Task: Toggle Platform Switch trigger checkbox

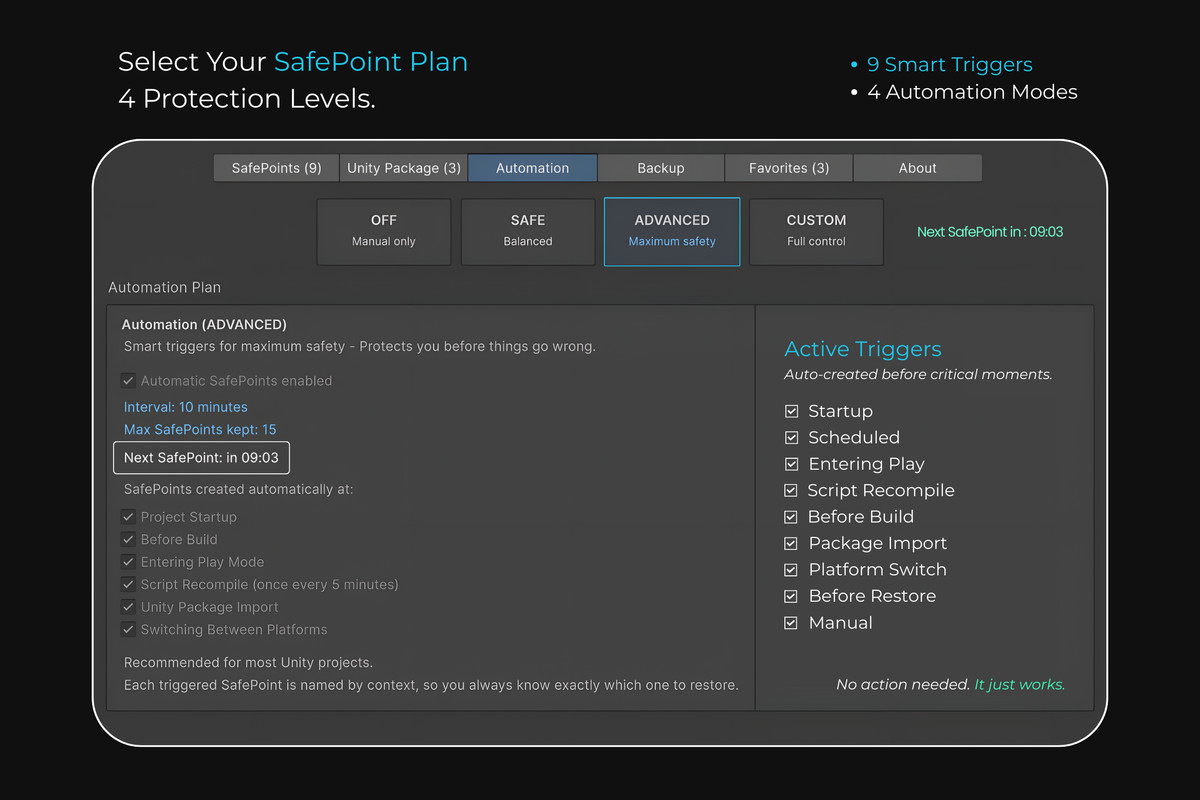Action: (791, 570)
